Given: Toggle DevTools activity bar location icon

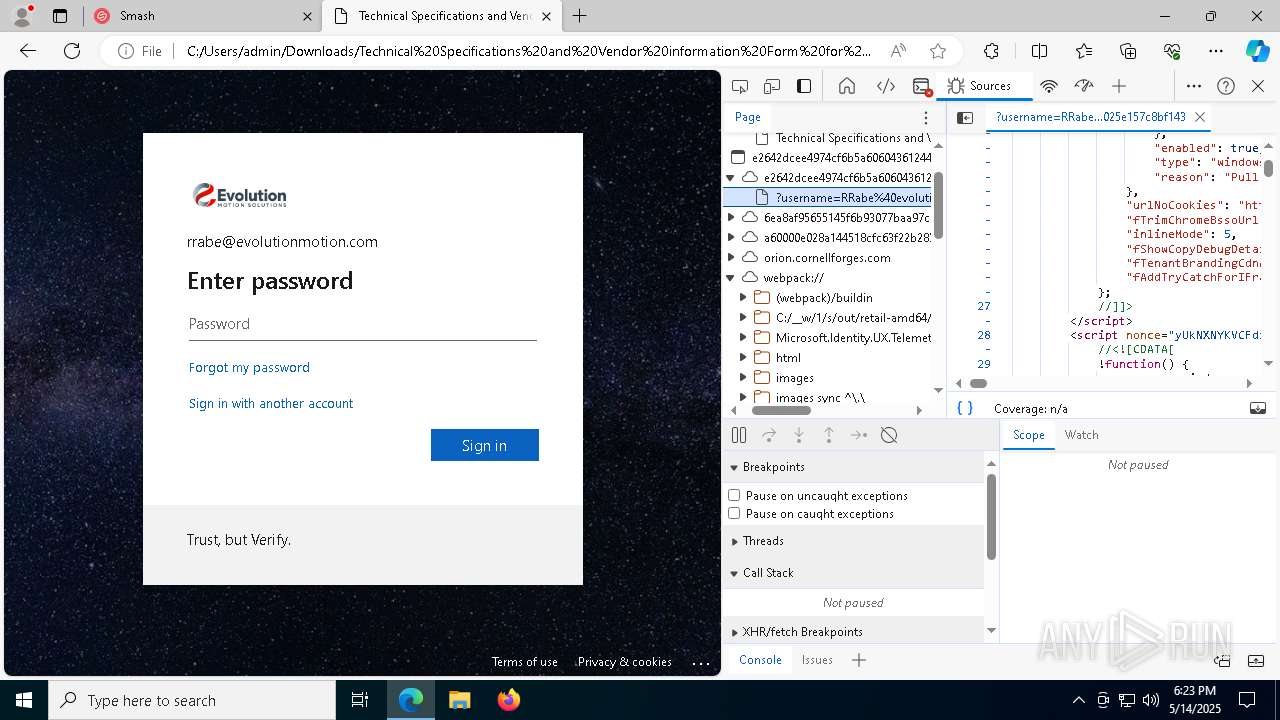Looking at the screenshot, I should pos(804,86).
